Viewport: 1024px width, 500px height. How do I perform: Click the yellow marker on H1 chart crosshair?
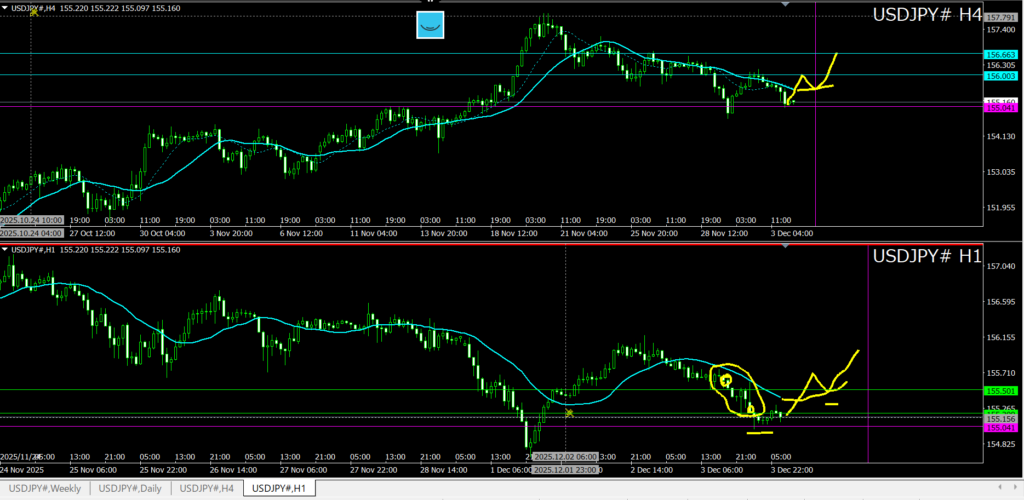[568, 412]
